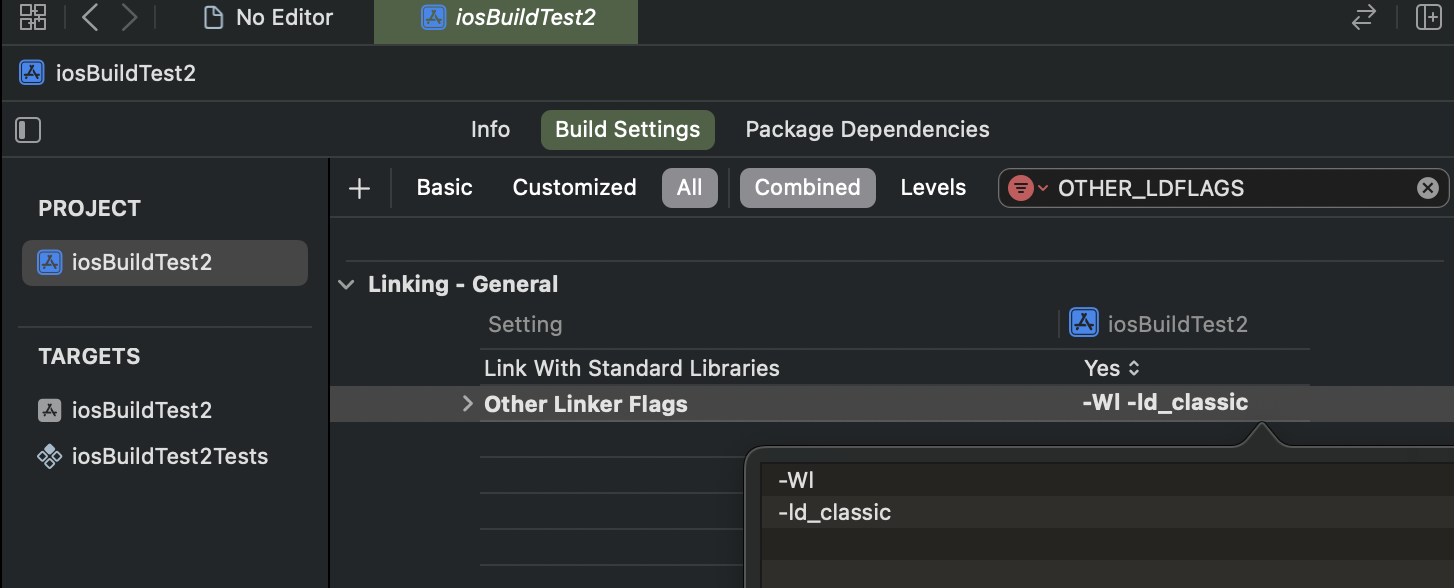Open the Build Settings tab

[628, 130]
